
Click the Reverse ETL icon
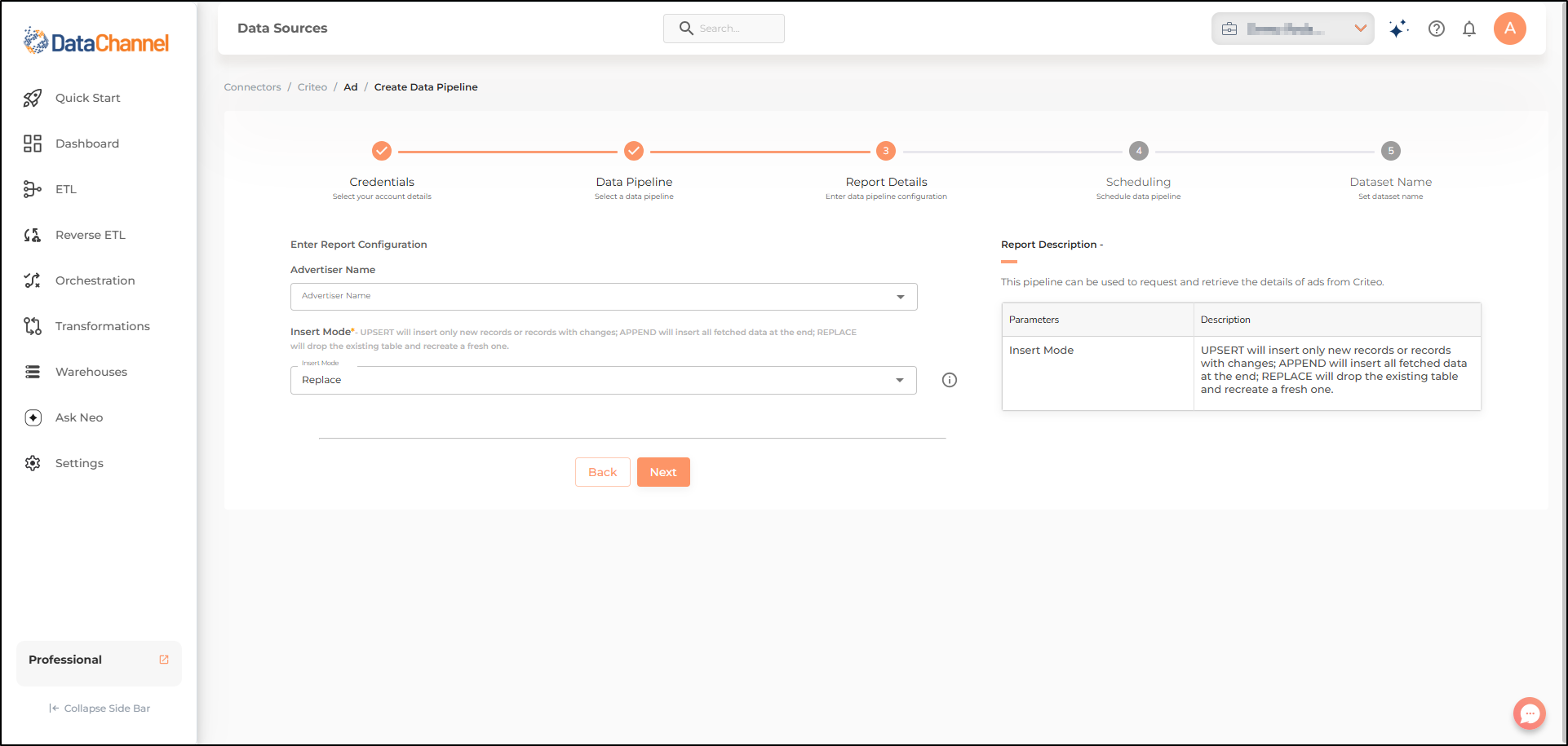tap(33, 235)
